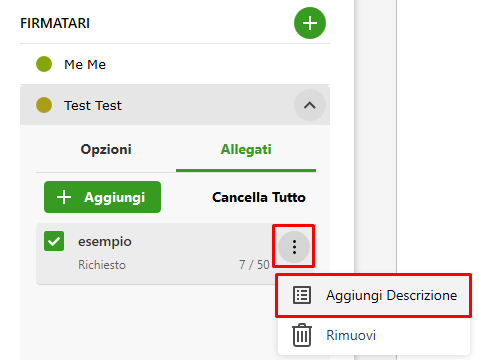The width and height of the screenshot is (479, 360).
Task: Click the Aggiungi attachment button
Action: [102, 197]
